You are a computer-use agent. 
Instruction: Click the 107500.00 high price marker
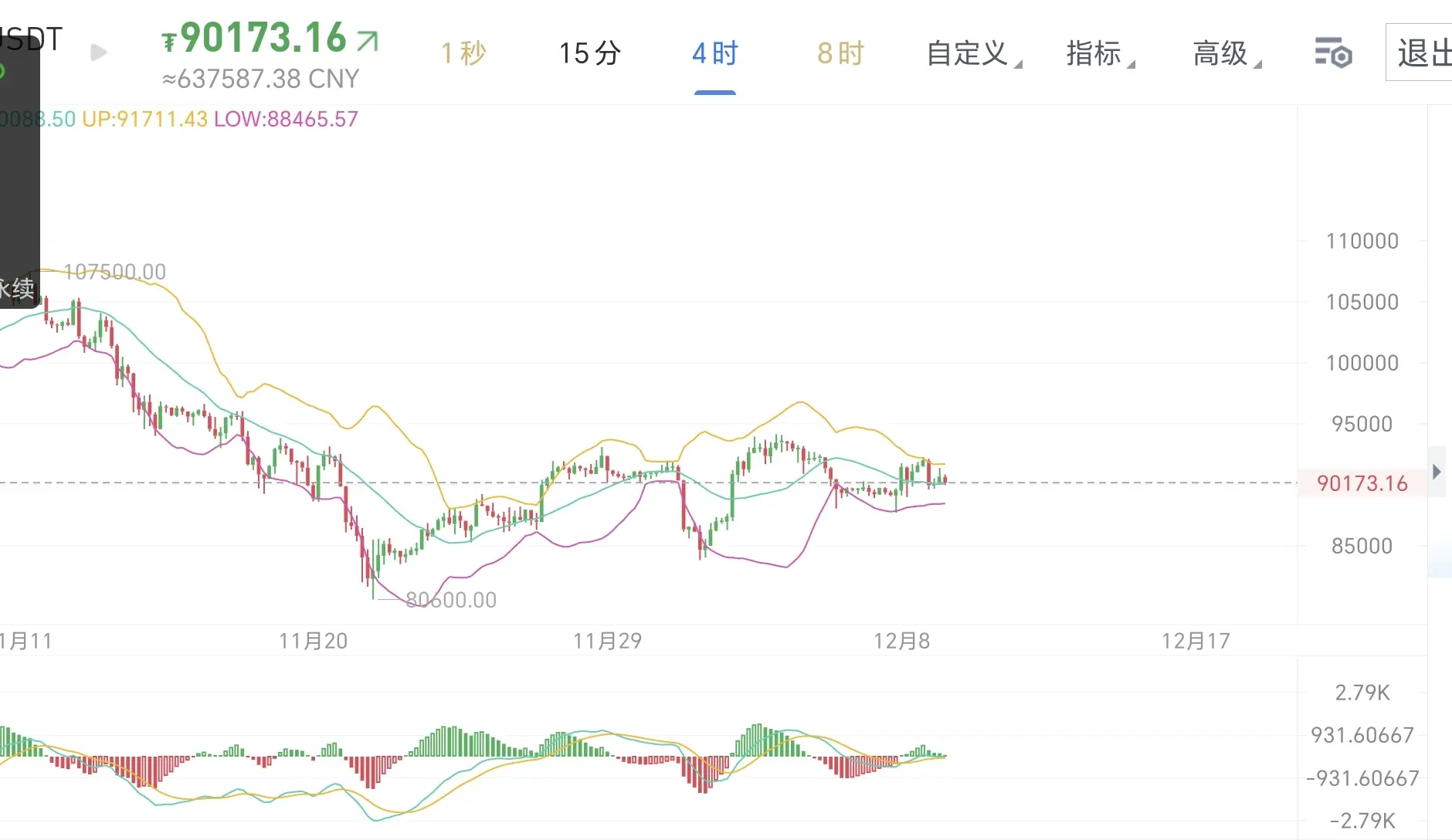click(x=114, y=272)
